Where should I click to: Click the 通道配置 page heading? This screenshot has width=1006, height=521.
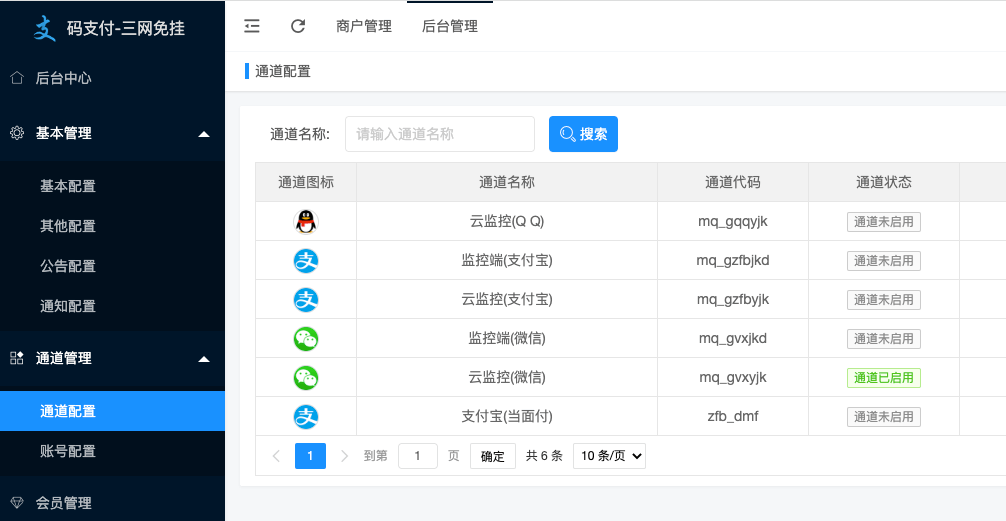pos(283,71)
